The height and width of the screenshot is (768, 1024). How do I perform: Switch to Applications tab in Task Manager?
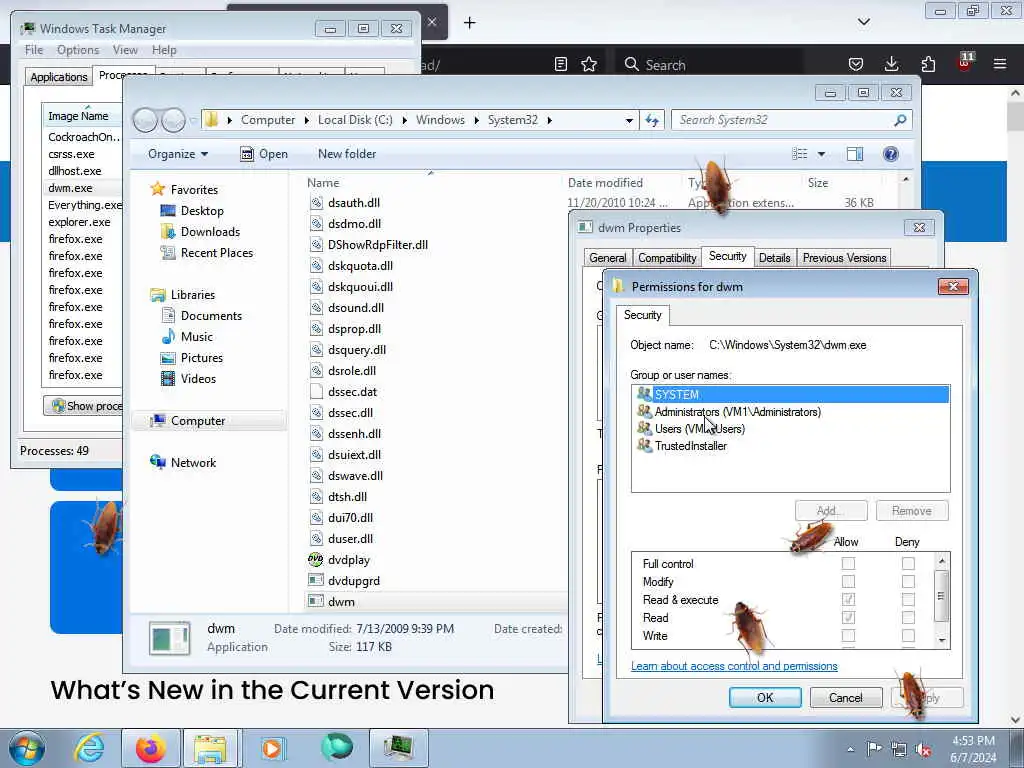pos(59,77)
